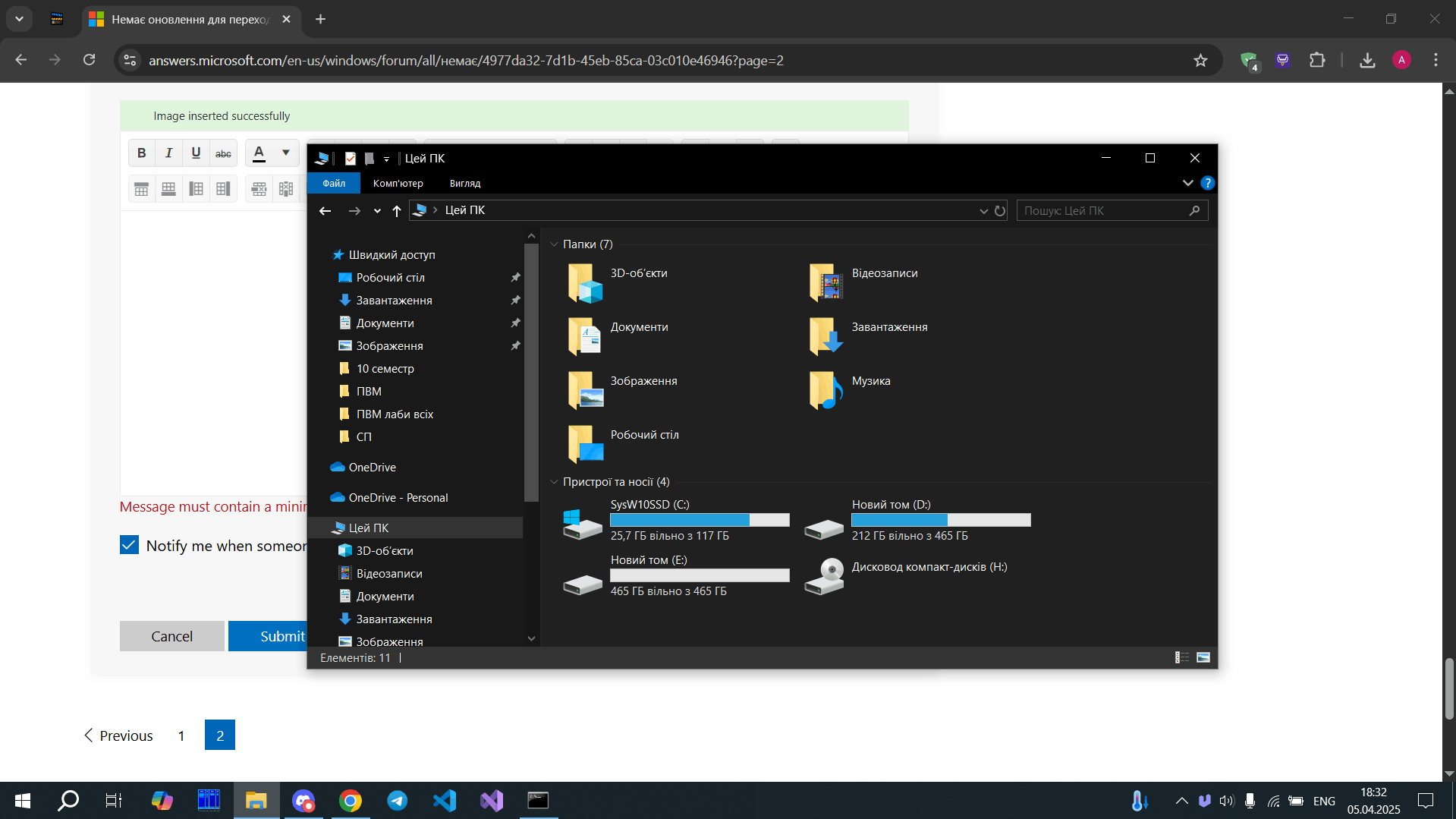Click the Пошук: Цей ПК search field
Image resolution: width=1456 pixels, height=819 pixels.
pos(1112,211)
